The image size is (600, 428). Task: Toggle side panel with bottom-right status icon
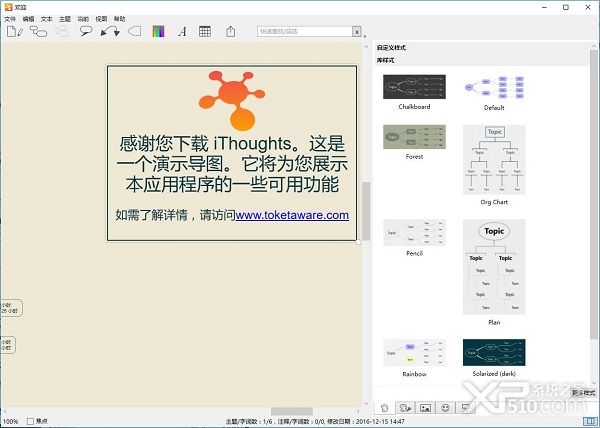coord(590,421)
